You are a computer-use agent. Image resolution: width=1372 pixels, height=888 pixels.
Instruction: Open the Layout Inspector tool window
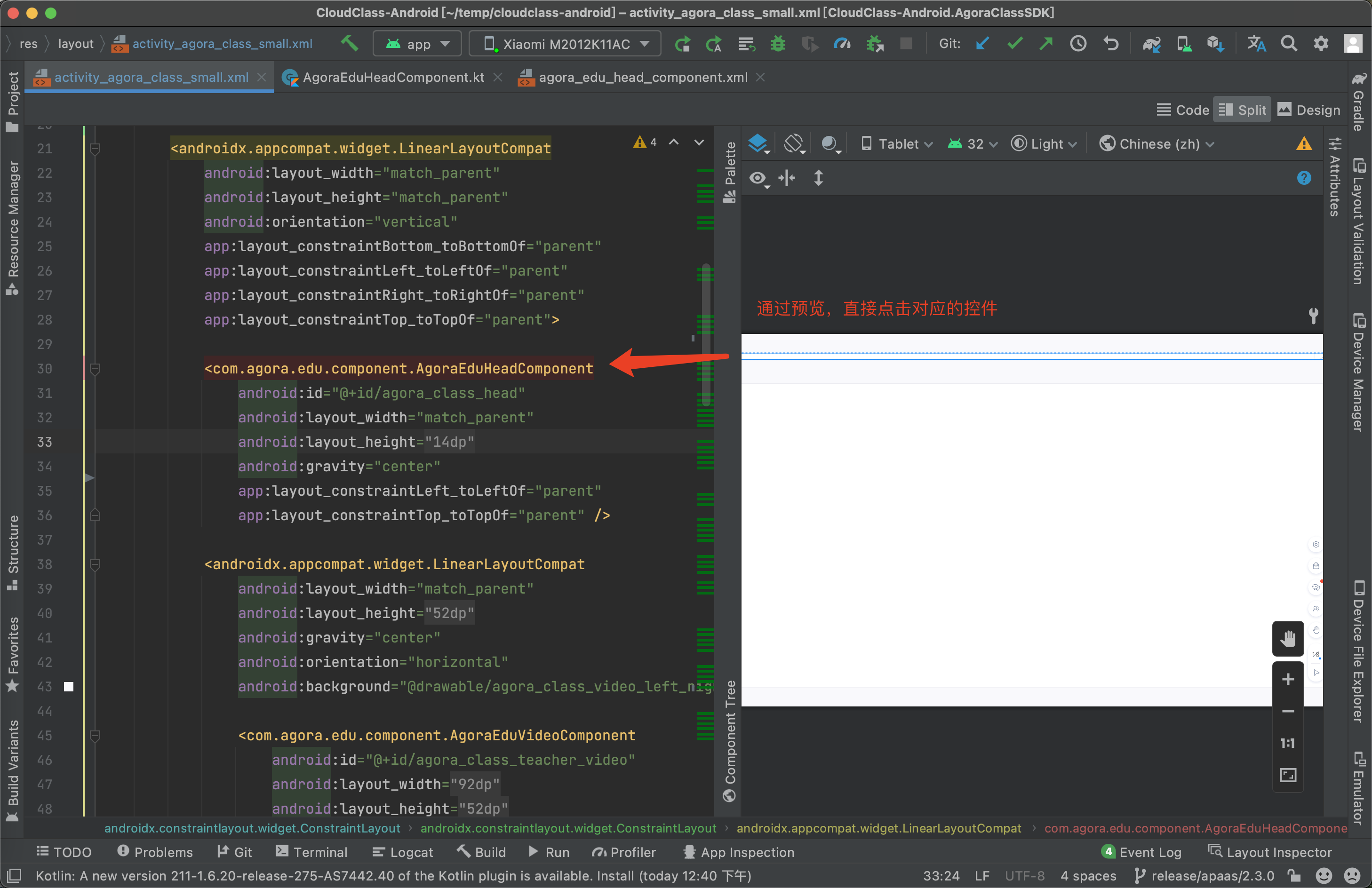click(1269, 852)
